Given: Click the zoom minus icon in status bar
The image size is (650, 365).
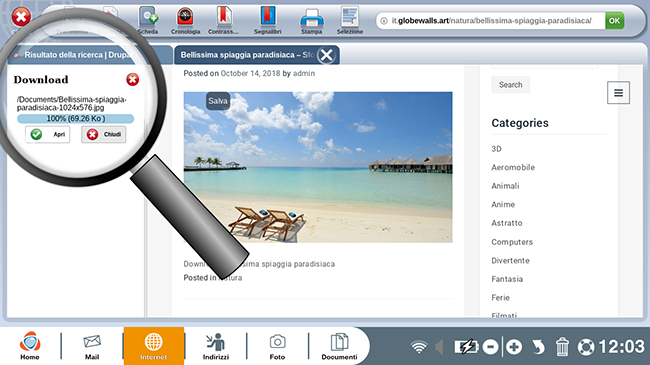Looking at the screenshot, I should click(x=490, y=347).
